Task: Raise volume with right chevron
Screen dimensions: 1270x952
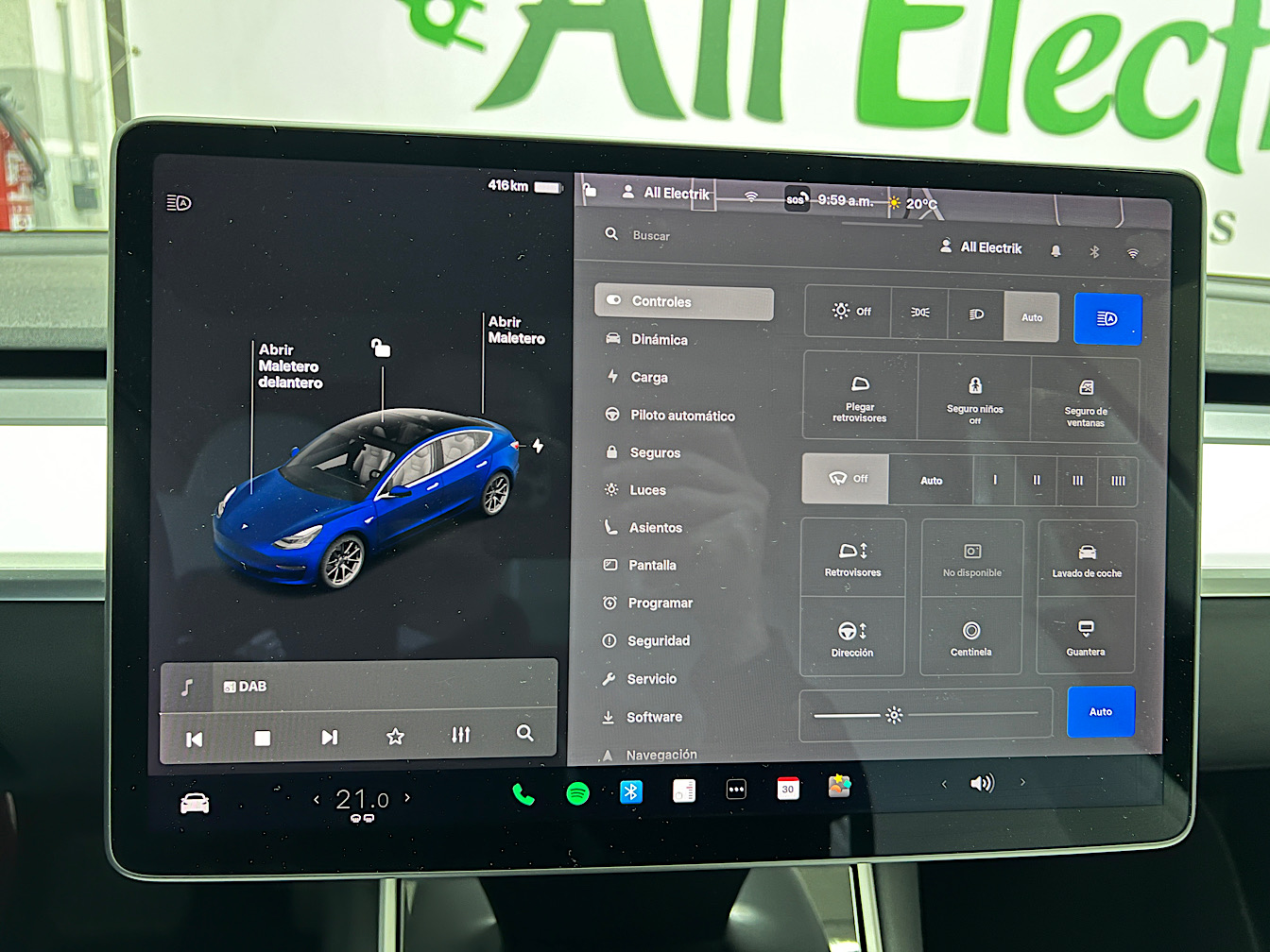Action: (1022, 782)
